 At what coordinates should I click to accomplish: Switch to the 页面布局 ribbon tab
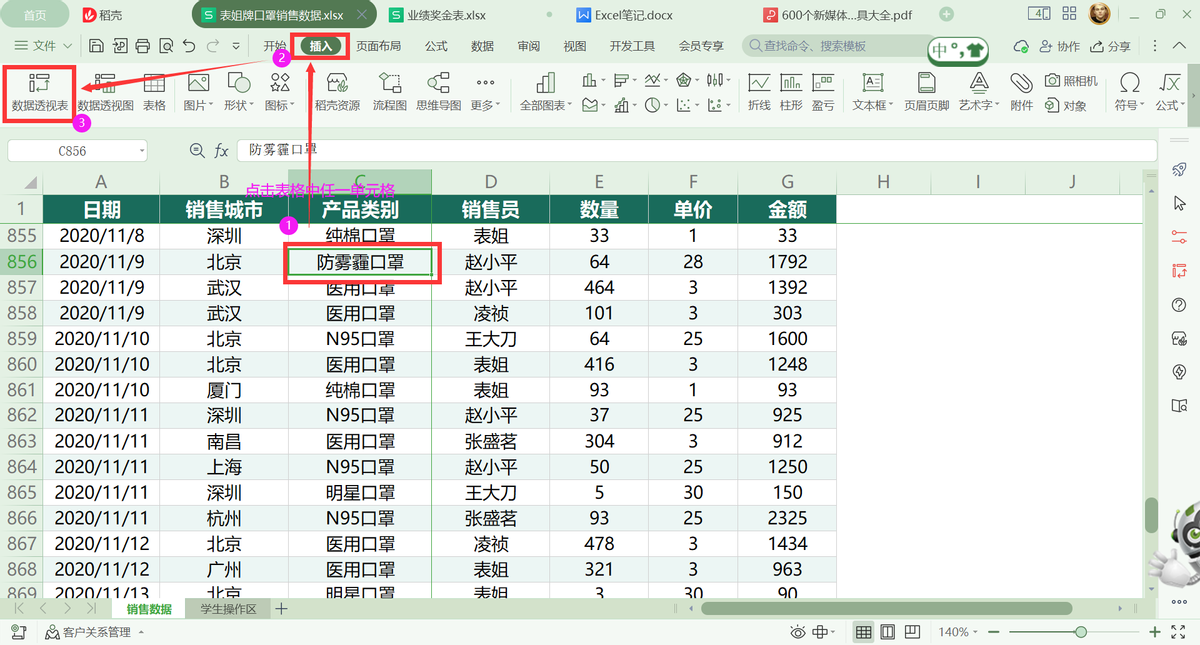point(379,46)
